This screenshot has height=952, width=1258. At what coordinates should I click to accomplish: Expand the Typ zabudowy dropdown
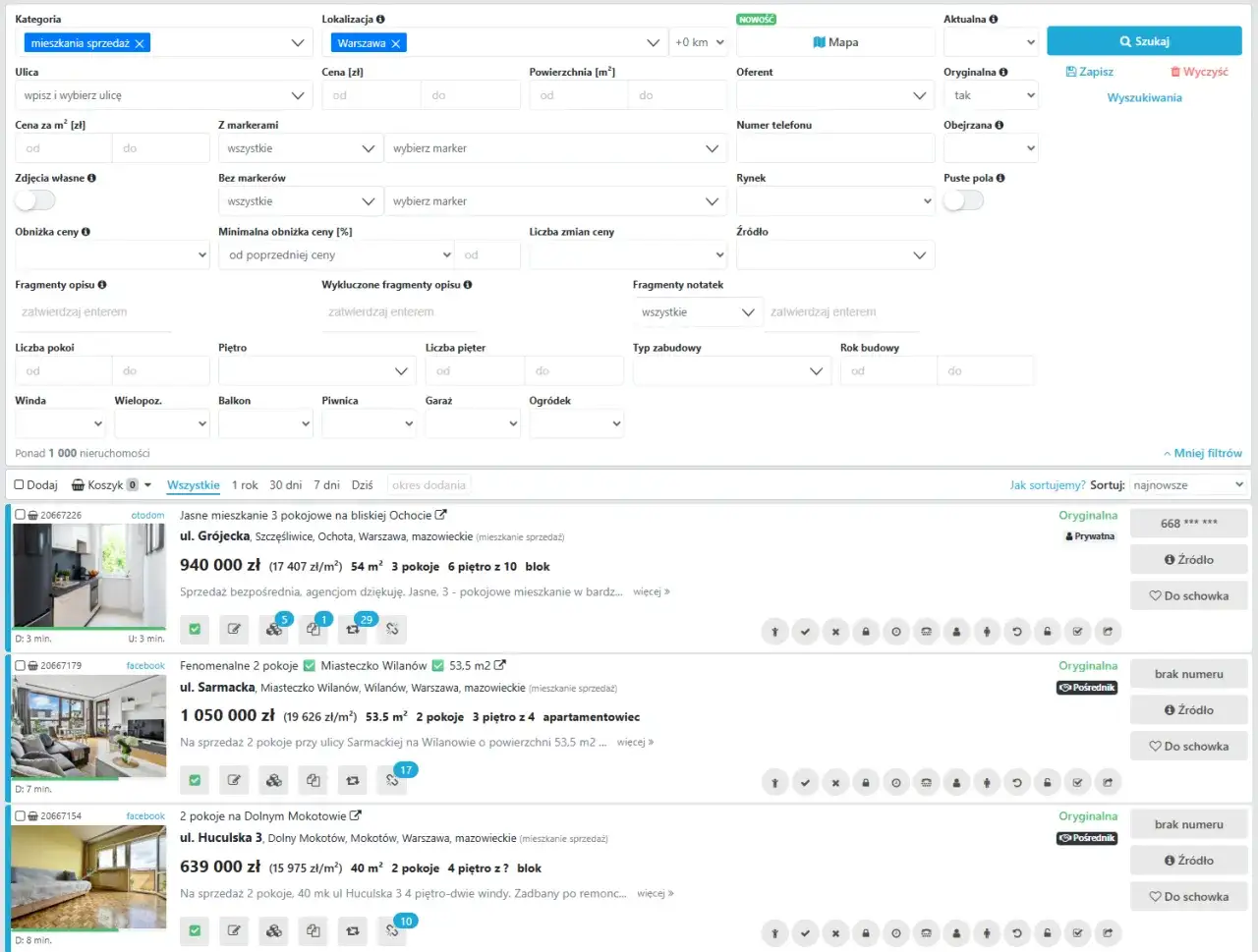coord(732,370)
